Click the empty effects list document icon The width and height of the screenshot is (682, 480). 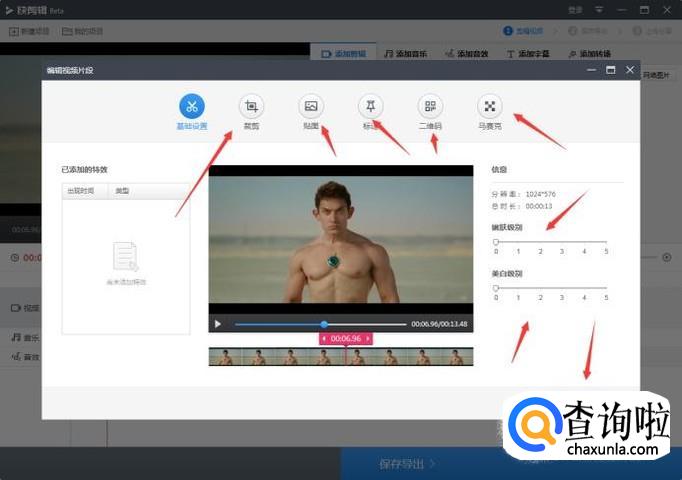(x=126, y=256)
